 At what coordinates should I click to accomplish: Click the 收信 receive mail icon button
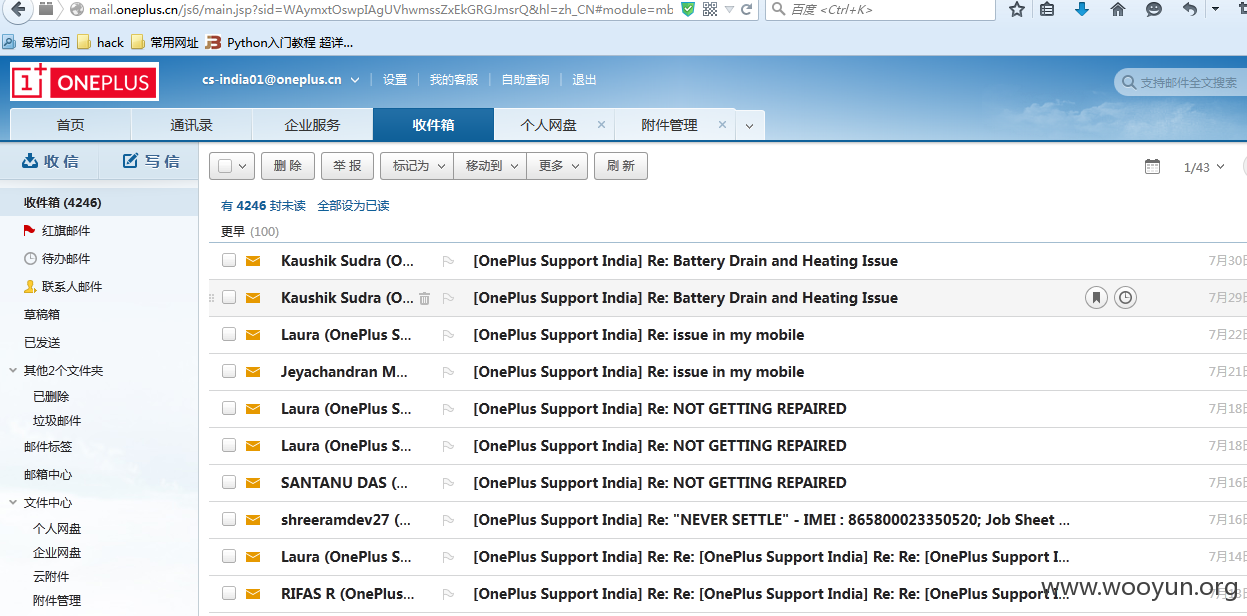pos(49,161)
